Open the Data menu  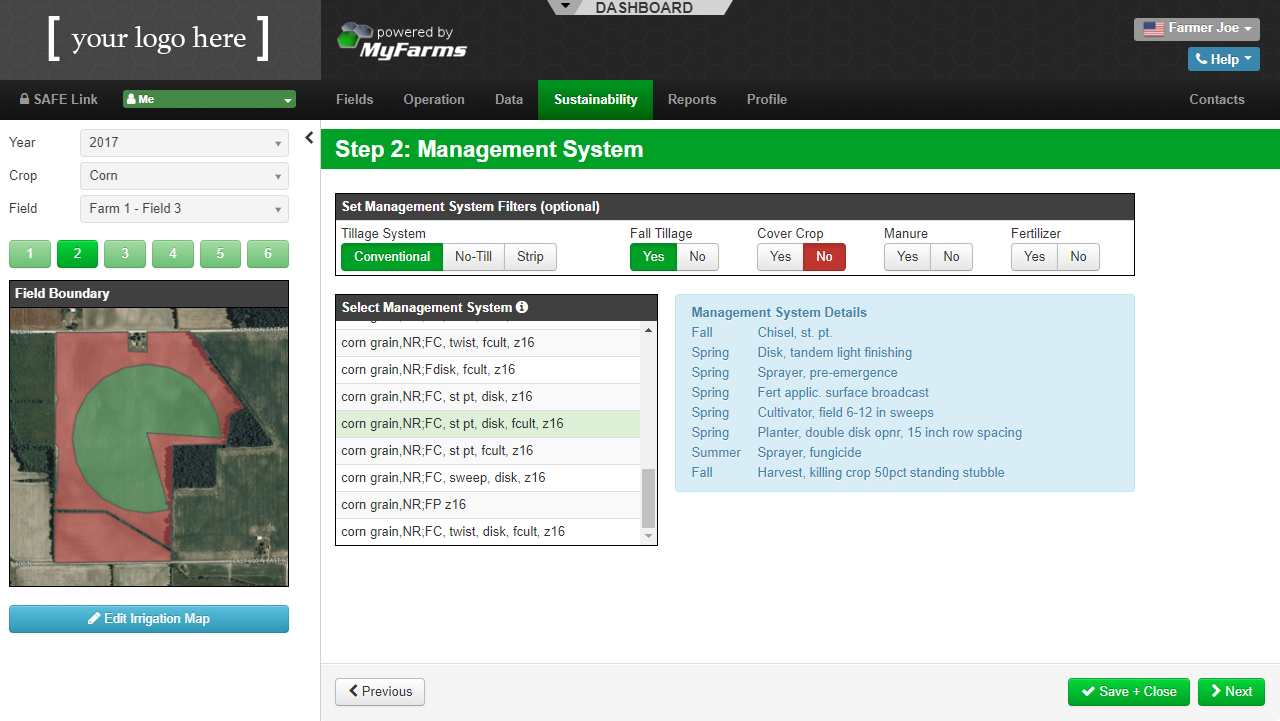coord(509,100)
